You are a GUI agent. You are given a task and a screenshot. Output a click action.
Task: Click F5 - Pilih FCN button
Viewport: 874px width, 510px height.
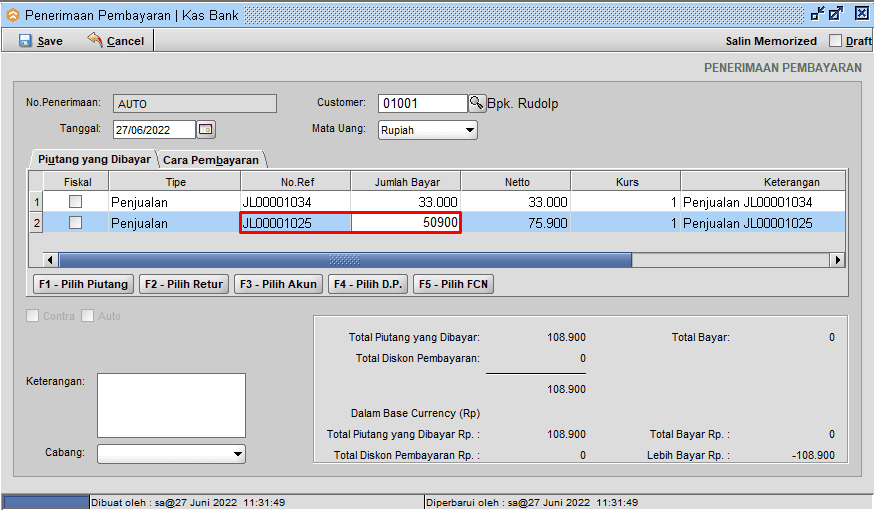[x=453, y=284]
